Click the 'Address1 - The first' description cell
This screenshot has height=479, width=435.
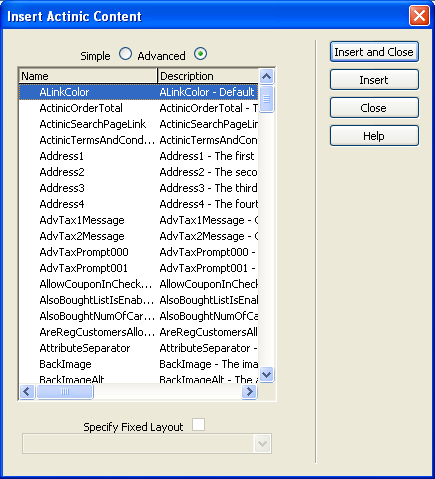pyautogui.click(x=207, y=156)
